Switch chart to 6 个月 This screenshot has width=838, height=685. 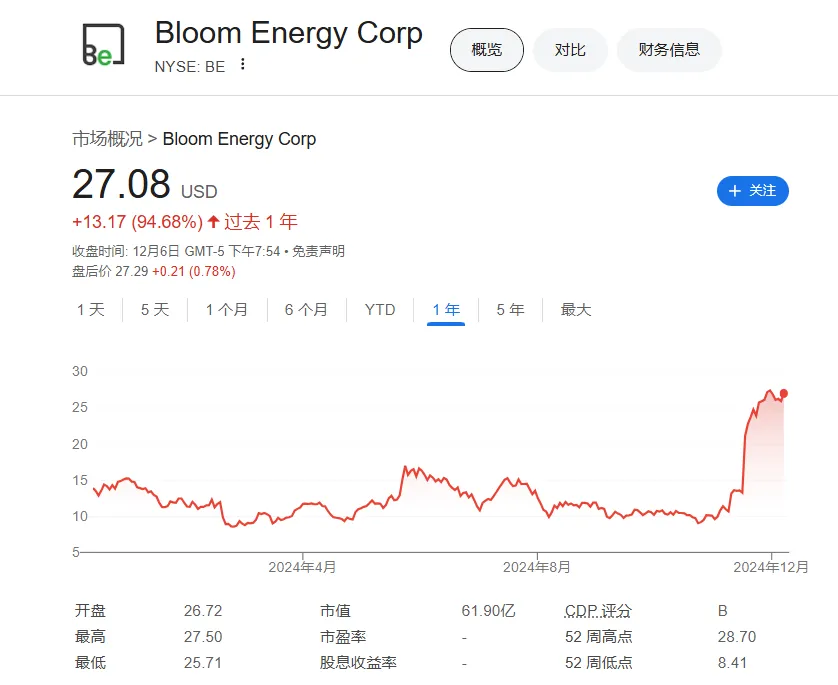tap(306, 310)
